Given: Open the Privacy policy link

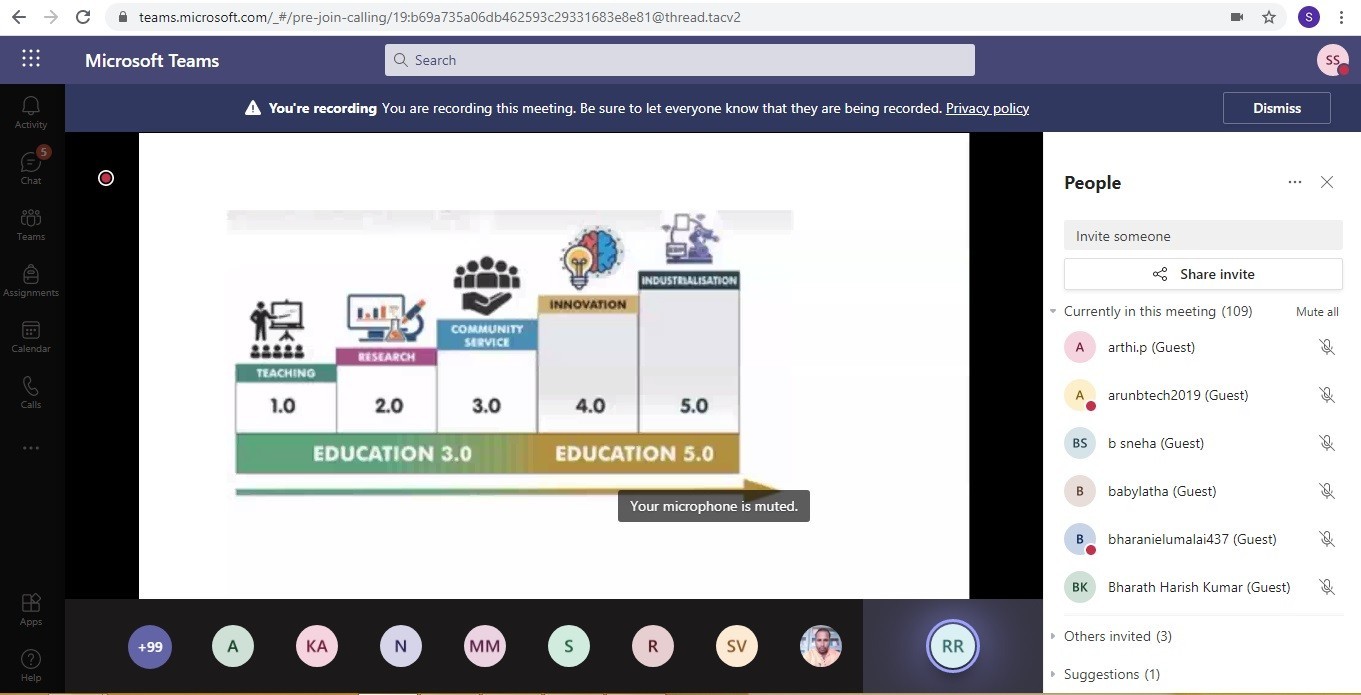Looking at the screenshot, I should point(987,108).
